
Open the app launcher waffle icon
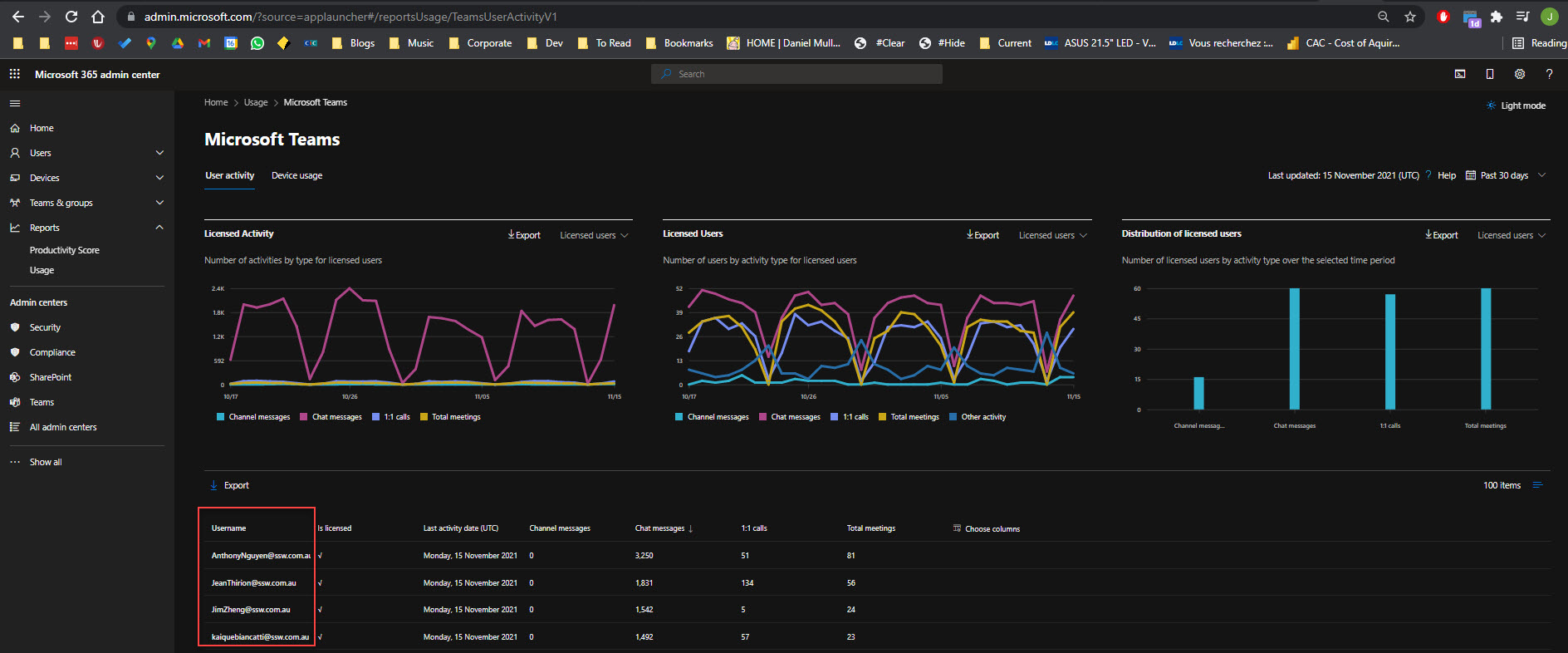coord(14,74)
